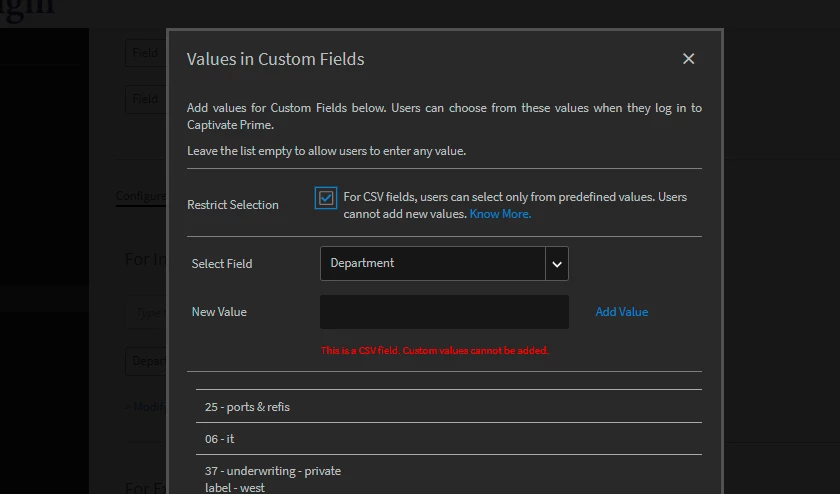This screenshot has width=840, height=494.
Task: Close the Values in Custom Fields dialog
Action: click(x=688, y=59)
